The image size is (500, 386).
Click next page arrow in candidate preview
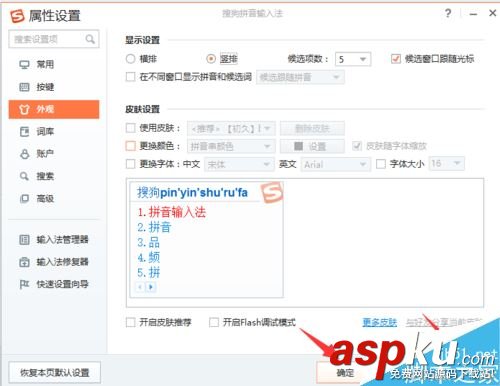(151, 287)
